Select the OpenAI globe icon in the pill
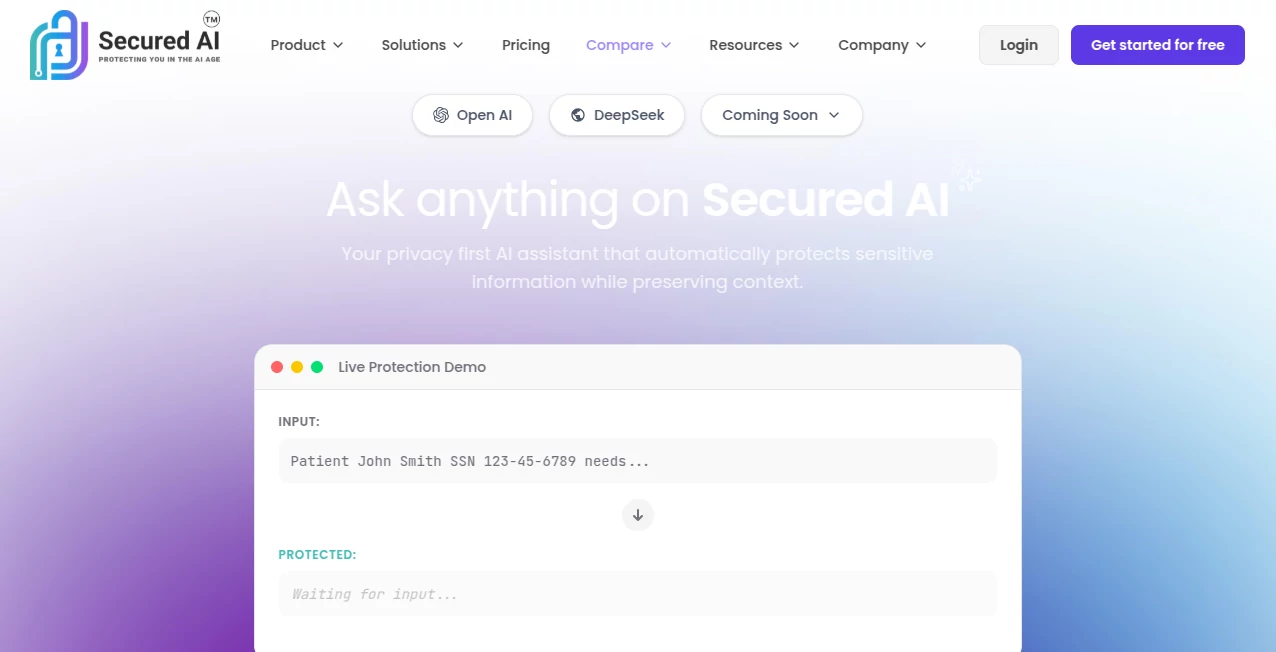 (x=441, y=115)
